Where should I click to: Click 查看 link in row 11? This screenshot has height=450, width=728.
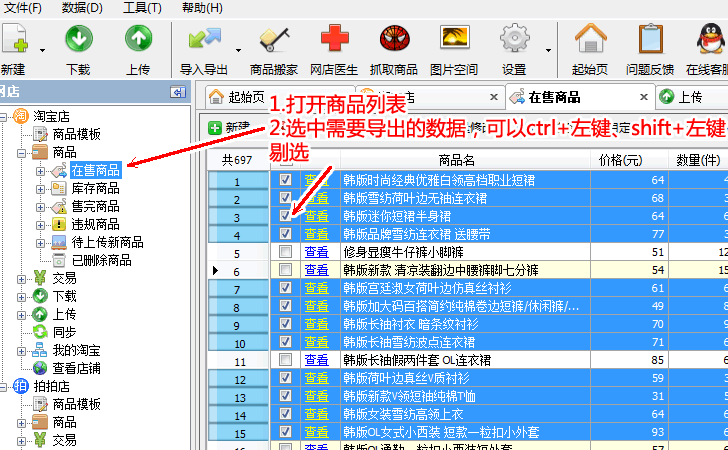point(316,360)
